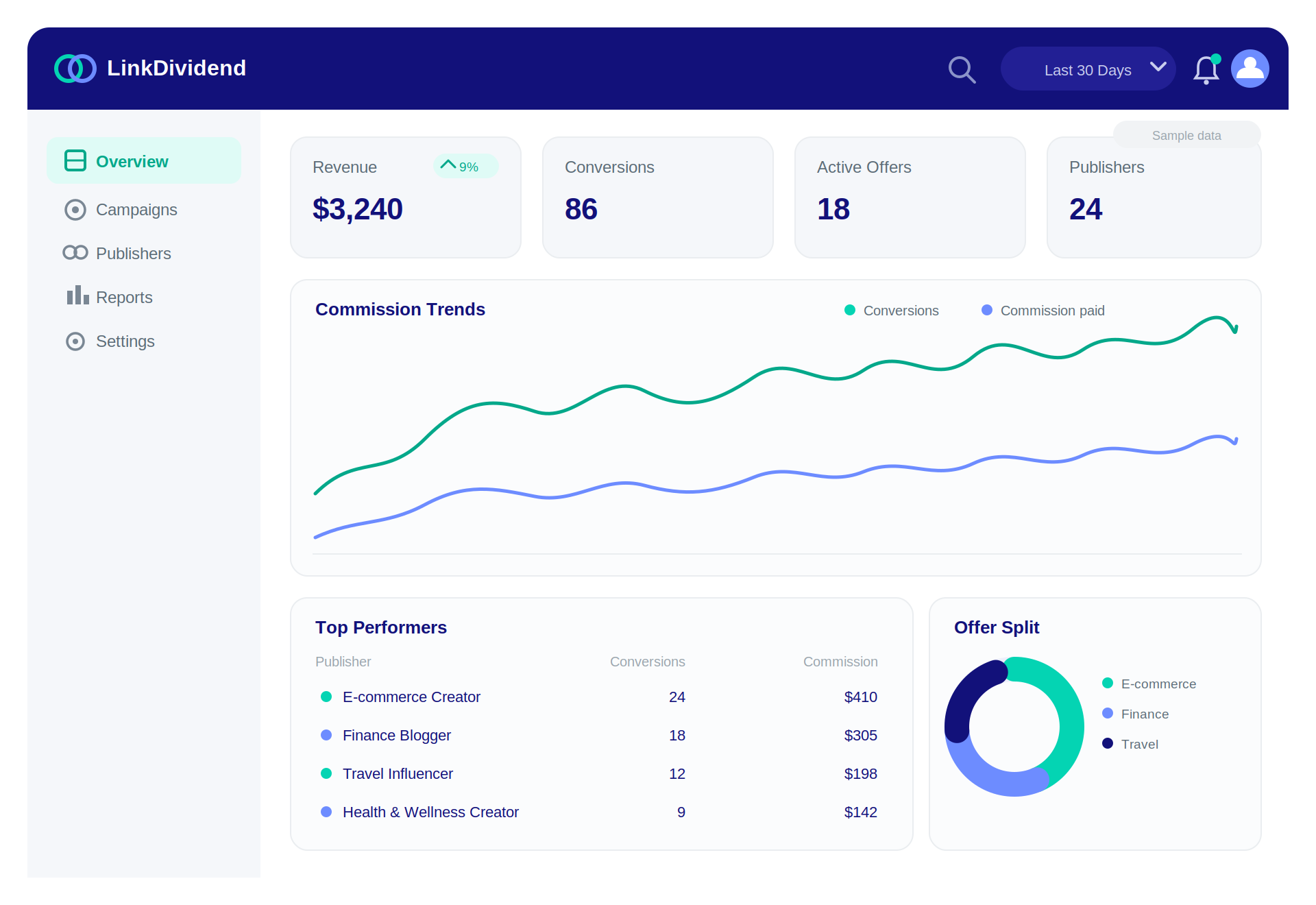Screen dimensions: 1316x905
Task: Click Travel legend color dot
Action: click(x=1108, y=743)
